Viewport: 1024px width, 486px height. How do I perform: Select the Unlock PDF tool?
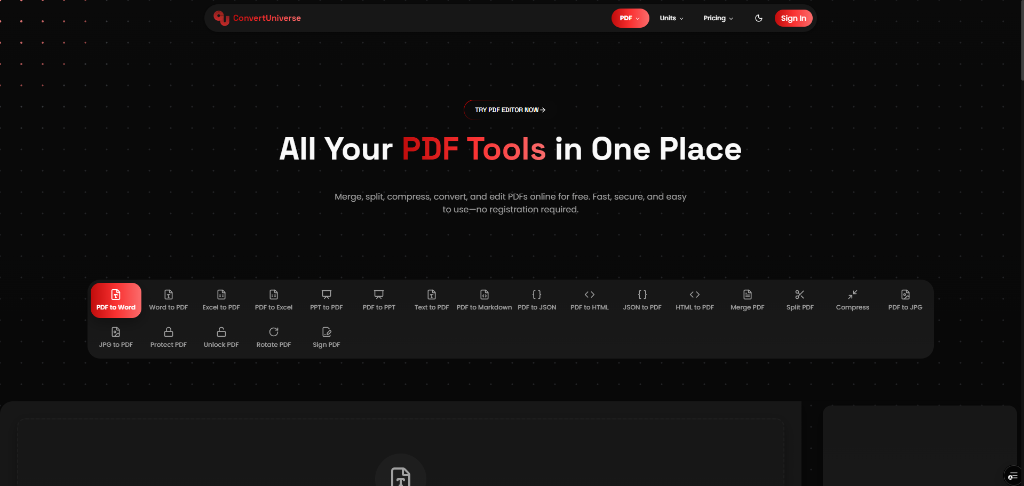(221, 336)
